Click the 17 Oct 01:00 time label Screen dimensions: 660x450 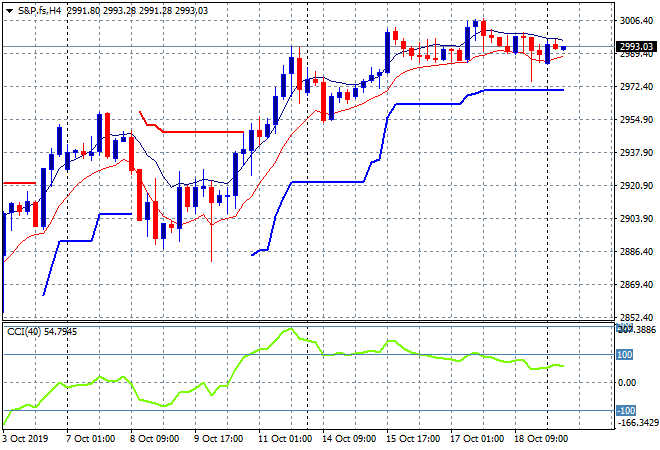(477, 439)
